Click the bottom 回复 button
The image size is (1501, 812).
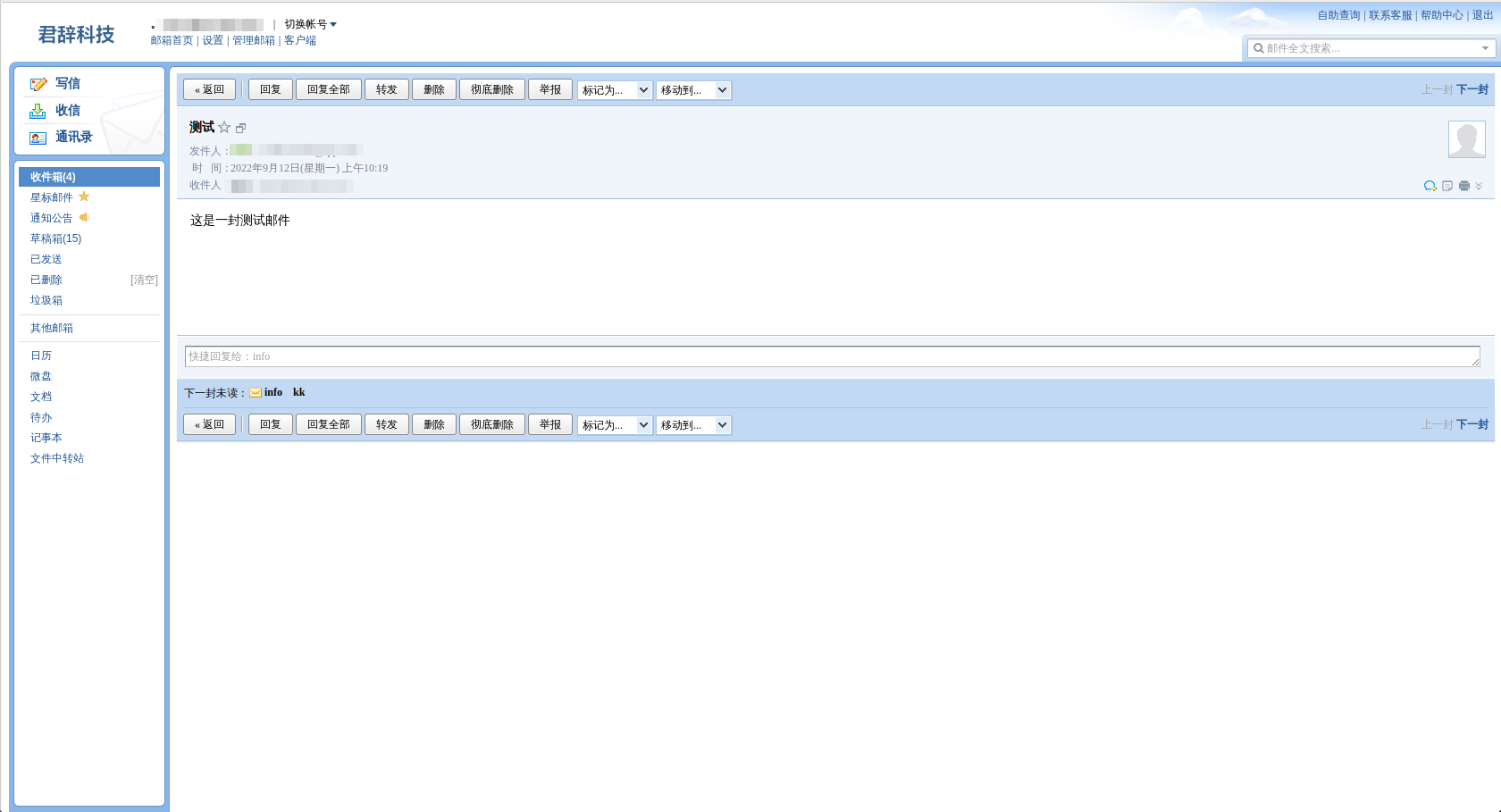[271, 424]
